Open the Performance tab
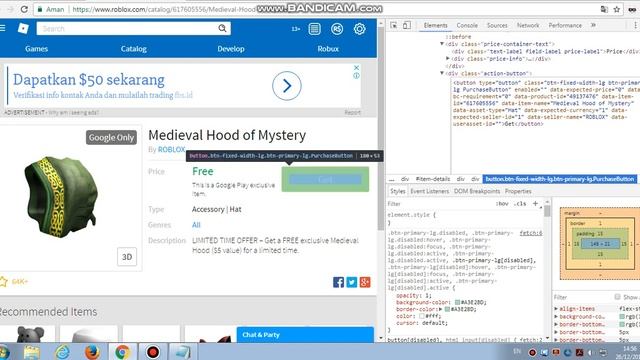The height and width of the screenshot is (360, 640). click(x=565, y=25)
